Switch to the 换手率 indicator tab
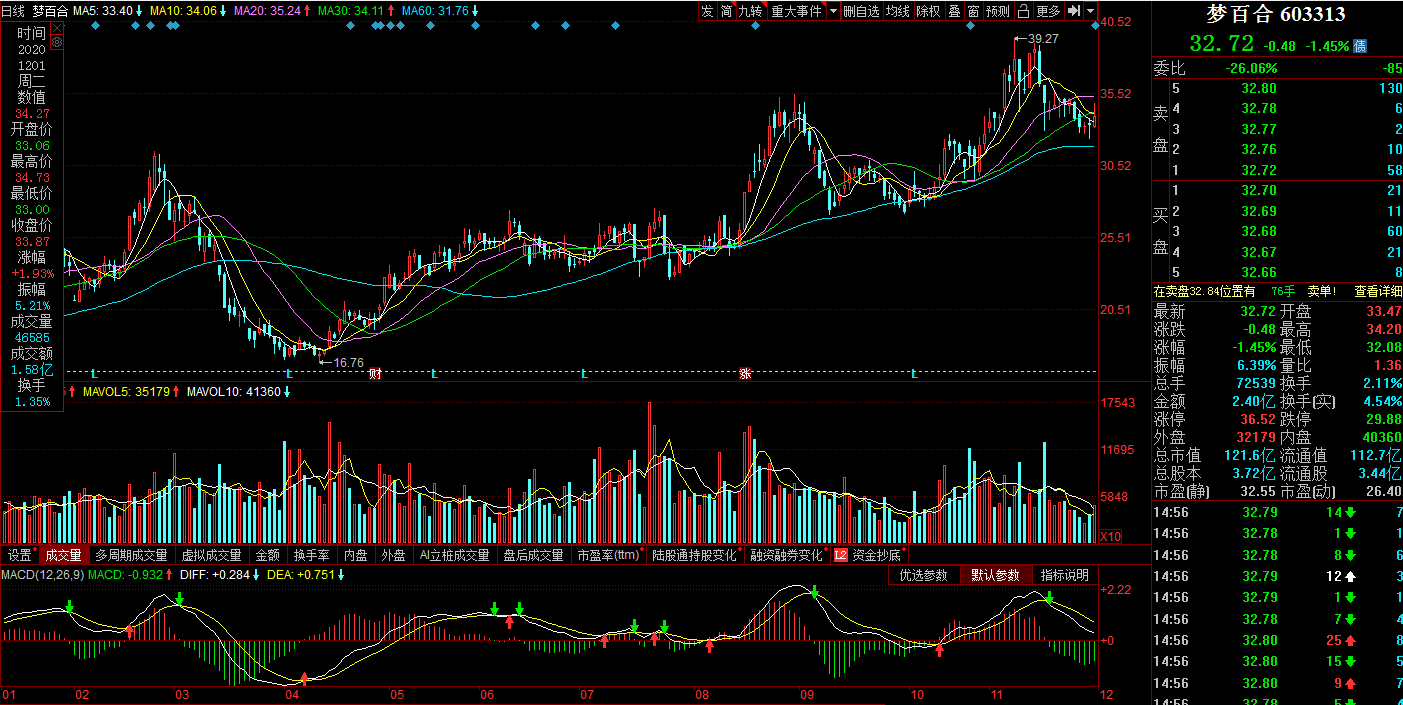 coord(311,555)
